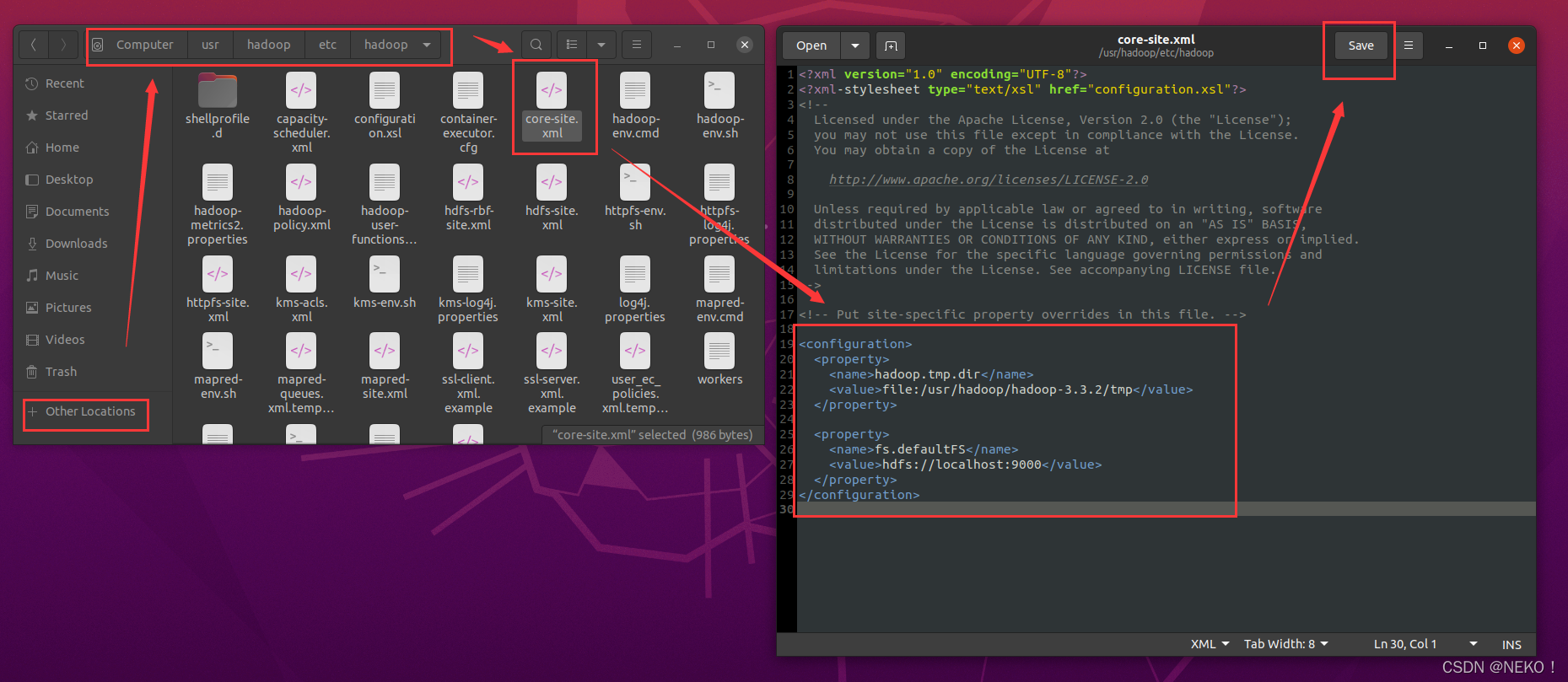The height and width of the screenshot is (682, 1568).
Task: Open Desktop in Files sidebar
Action: point(92,180)
